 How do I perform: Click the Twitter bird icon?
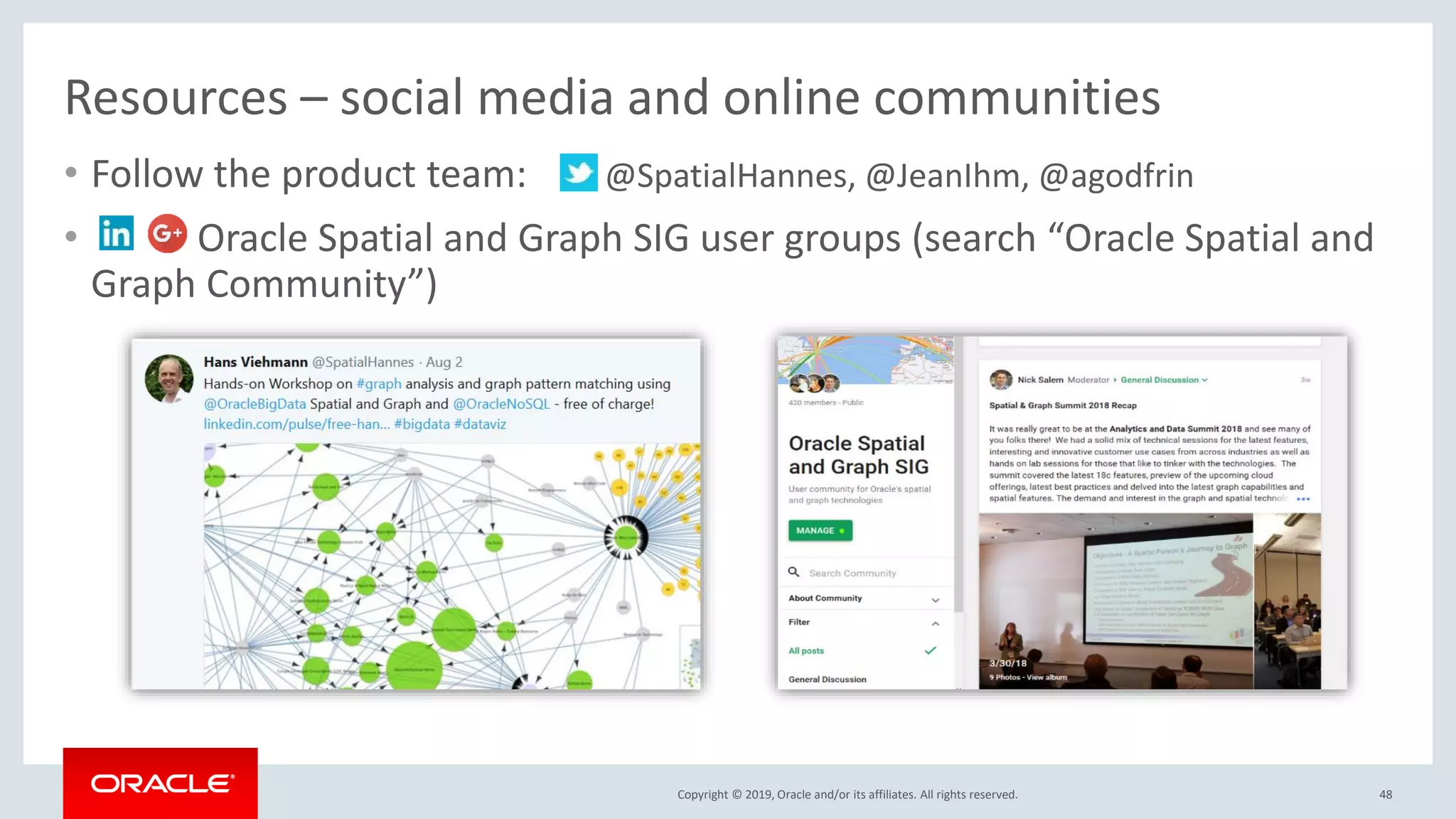(578, 173)
